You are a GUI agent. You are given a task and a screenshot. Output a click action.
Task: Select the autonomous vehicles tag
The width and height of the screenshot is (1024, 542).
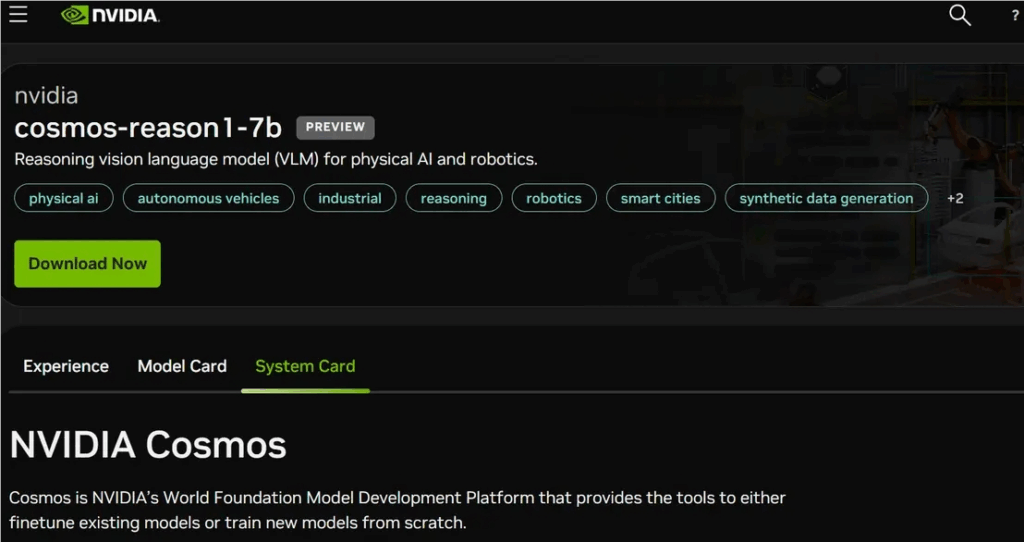click(x=208, y=198)
